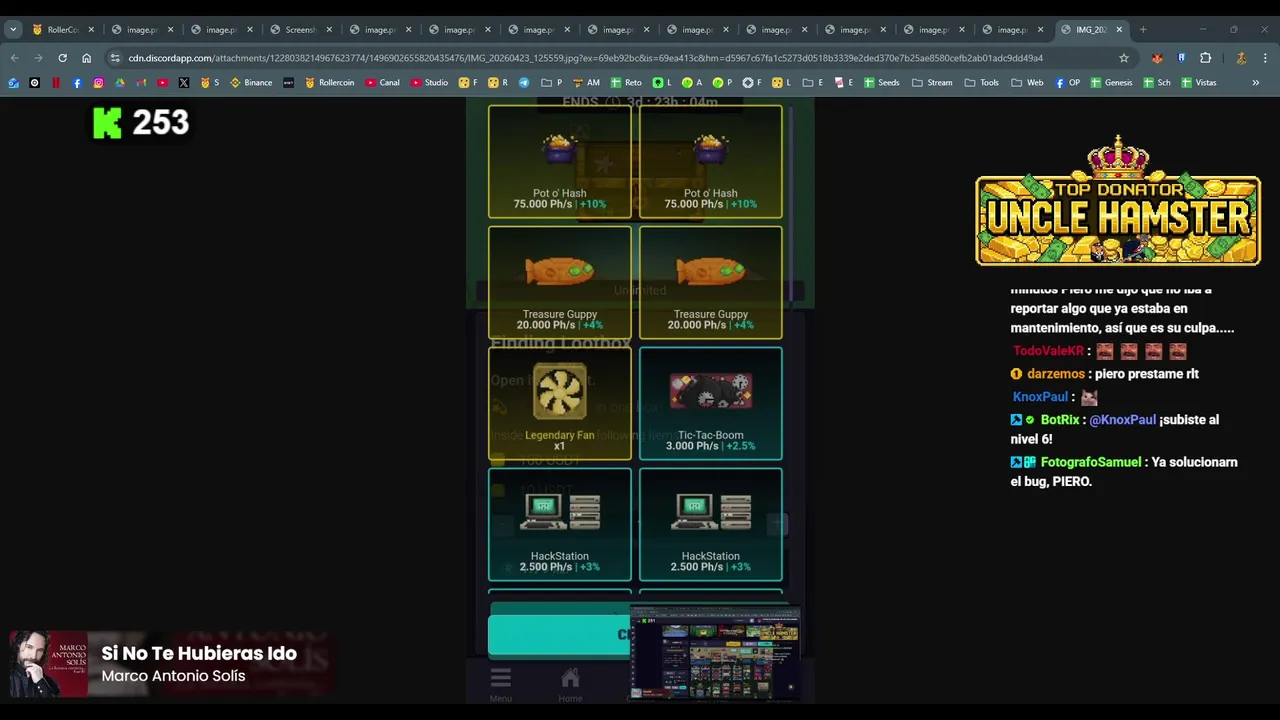Open a new browser tab

pyautogui.click(x=1143, y=30)
